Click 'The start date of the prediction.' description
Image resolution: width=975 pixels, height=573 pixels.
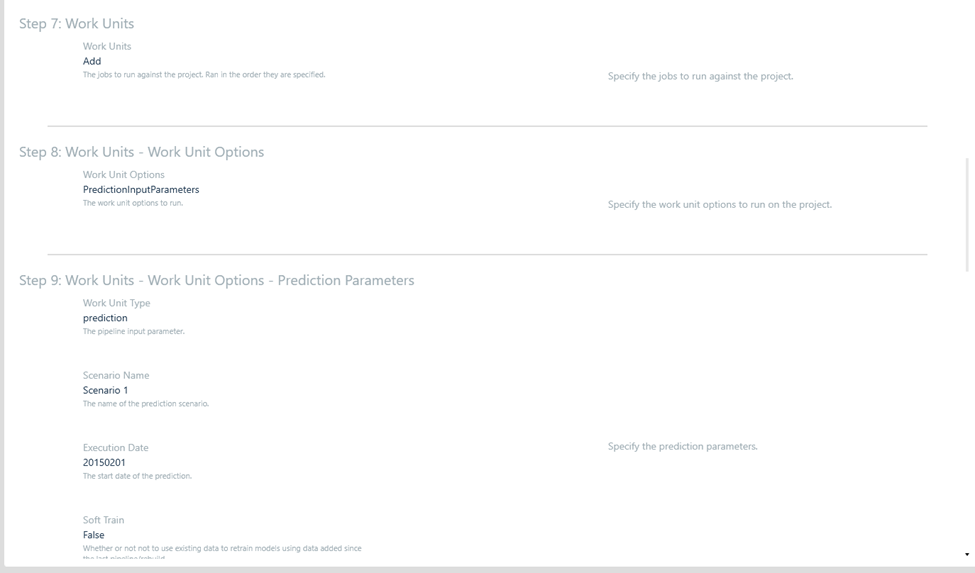[137, 476]
